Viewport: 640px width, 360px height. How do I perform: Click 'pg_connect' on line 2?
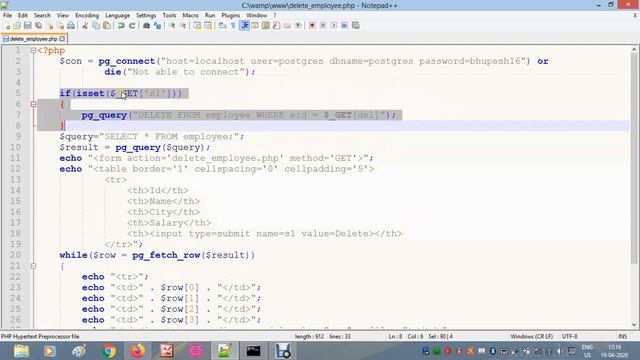coord(127,61)
